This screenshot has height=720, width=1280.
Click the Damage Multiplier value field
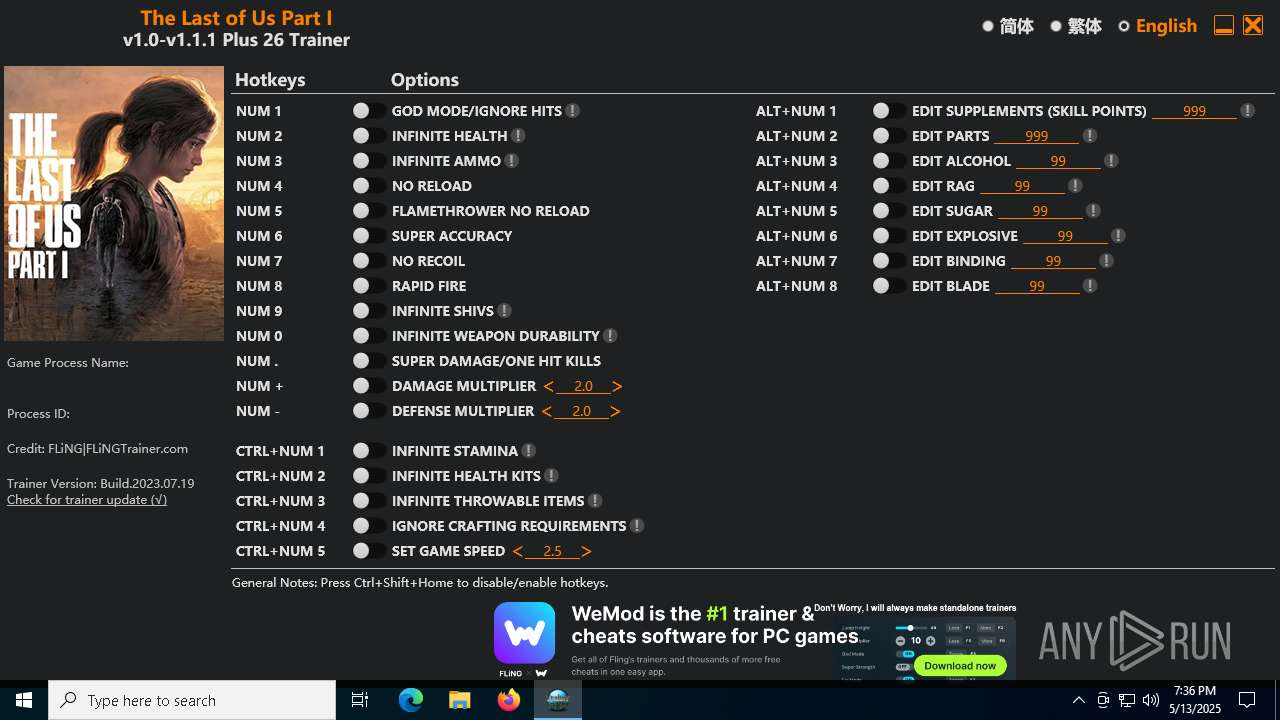(x=583, y=386)
